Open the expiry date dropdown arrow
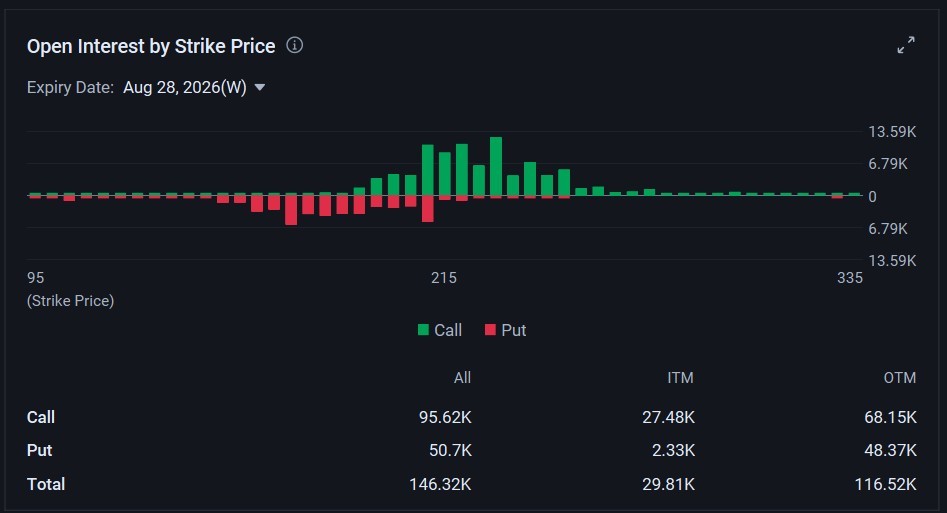Image resolution: width=947 pixels, height=513 pixels. point(260,88)
